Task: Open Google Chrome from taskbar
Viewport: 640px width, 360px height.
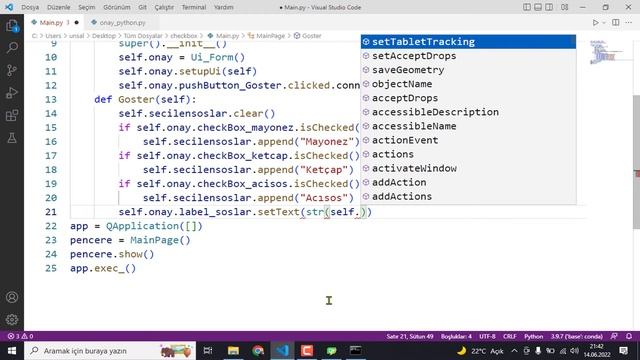Action: pos(258,351)
